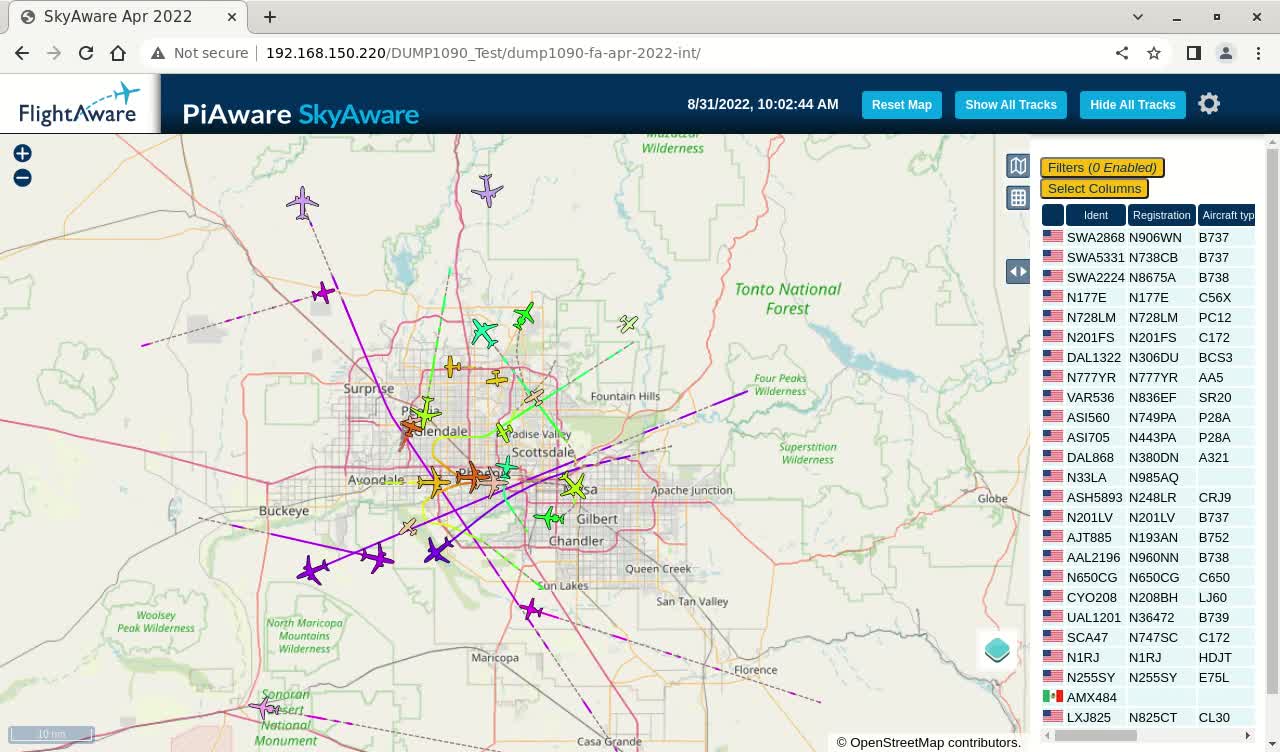Click horizontal table scrollbar
This screenshot has height=752, width=1280.
click(x=1095, y=736)
